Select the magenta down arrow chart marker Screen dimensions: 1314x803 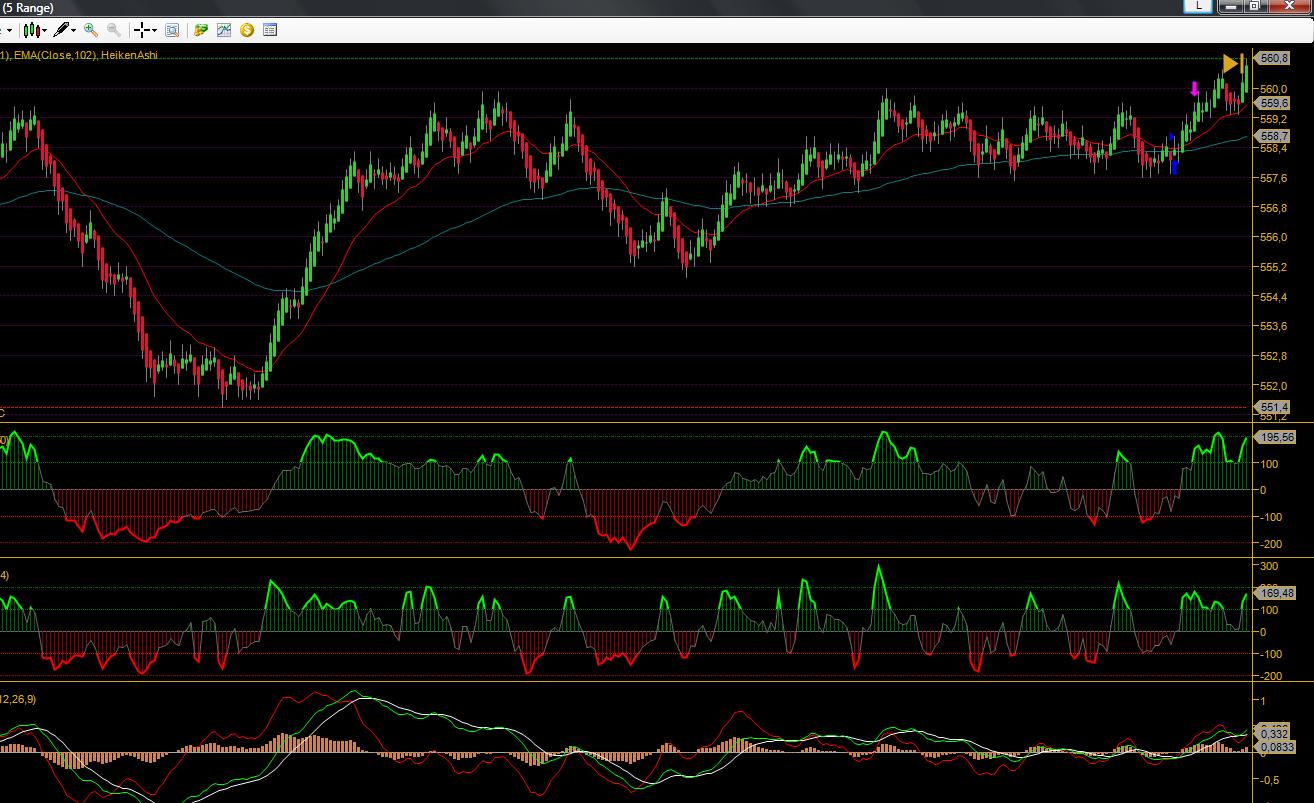click(x=1194, y=89)
